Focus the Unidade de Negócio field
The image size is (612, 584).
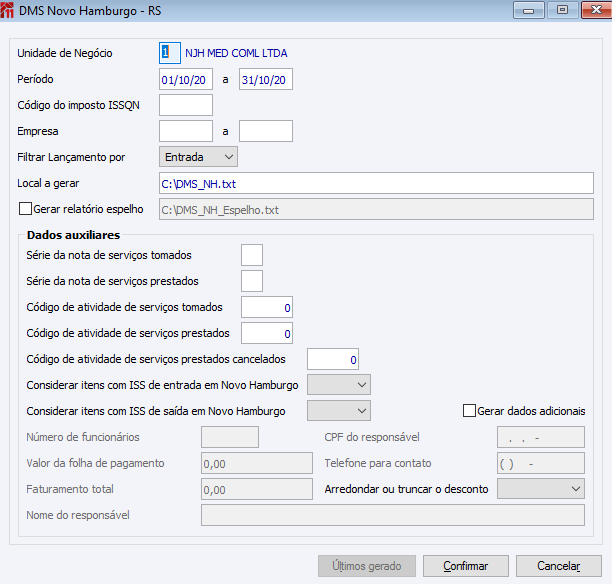pos(170,53)
